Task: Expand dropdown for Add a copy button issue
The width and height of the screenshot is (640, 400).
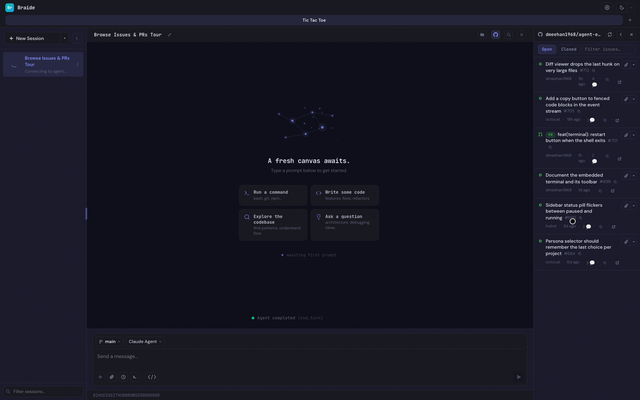Action: click(x=633, y=99)
